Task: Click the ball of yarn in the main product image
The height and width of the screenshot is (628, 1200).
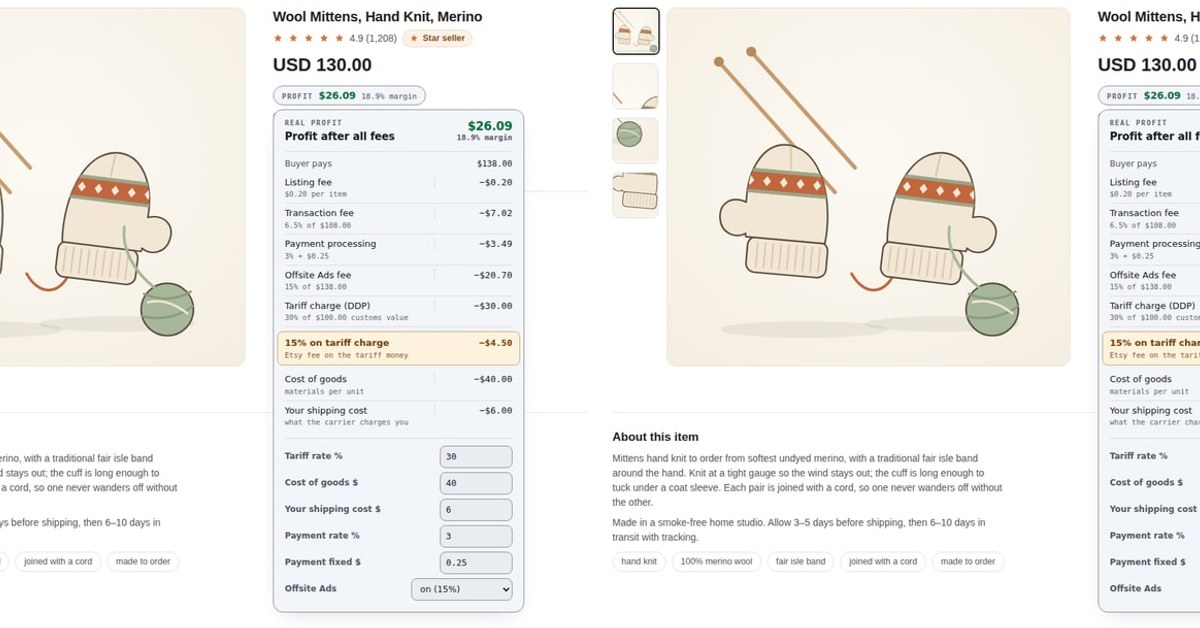Action: [991, 307]
